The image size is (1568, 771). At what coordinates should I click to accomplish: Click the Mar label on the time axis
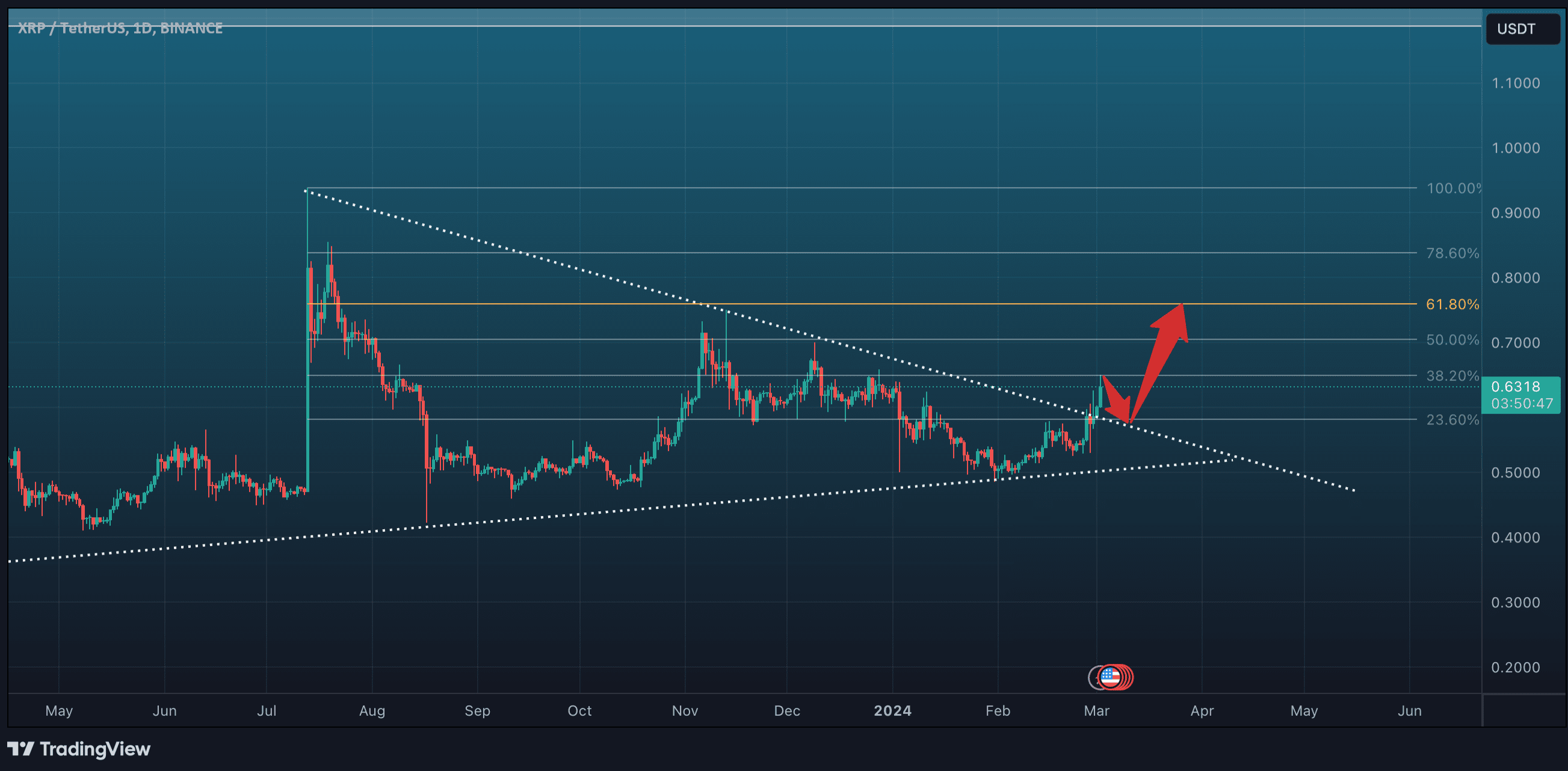click(x=1097, y=711)
